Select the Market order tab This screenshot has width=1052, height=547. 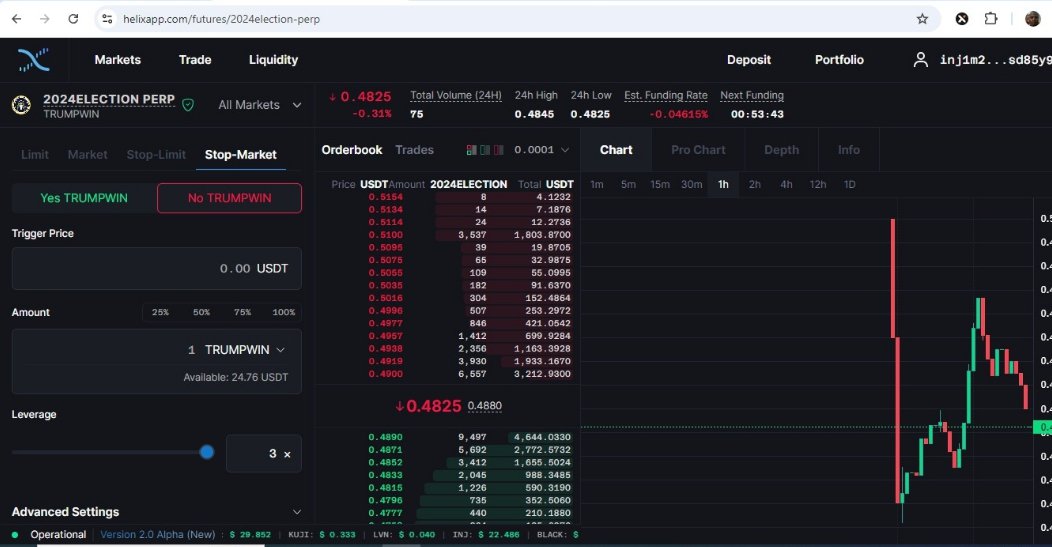87,154
